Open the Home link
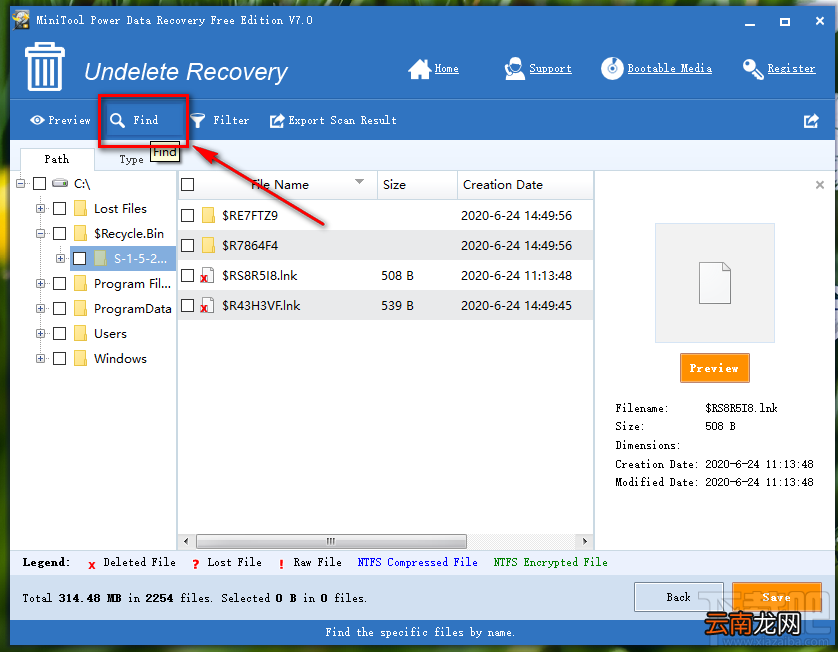Viewport: 838px width, 652px height. 446,68
